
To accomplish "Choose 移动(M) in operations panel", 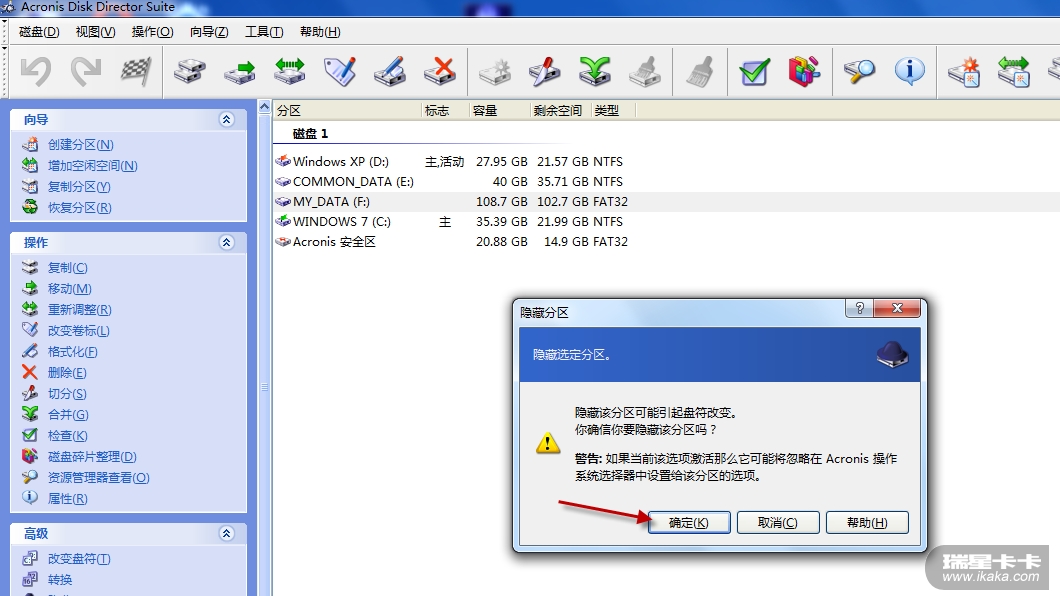I will coord(70,289).
